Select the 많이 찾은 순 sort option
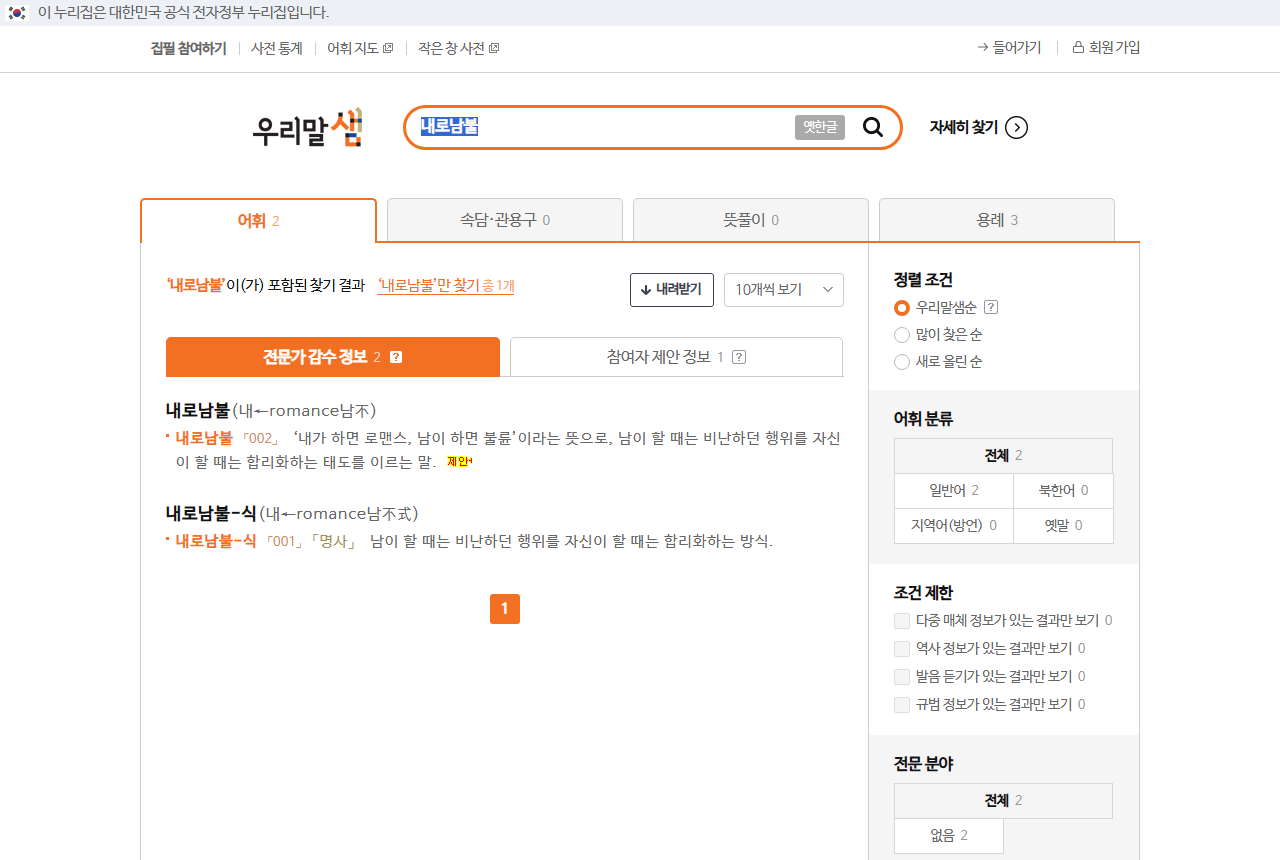 click(x=902, y=335)
